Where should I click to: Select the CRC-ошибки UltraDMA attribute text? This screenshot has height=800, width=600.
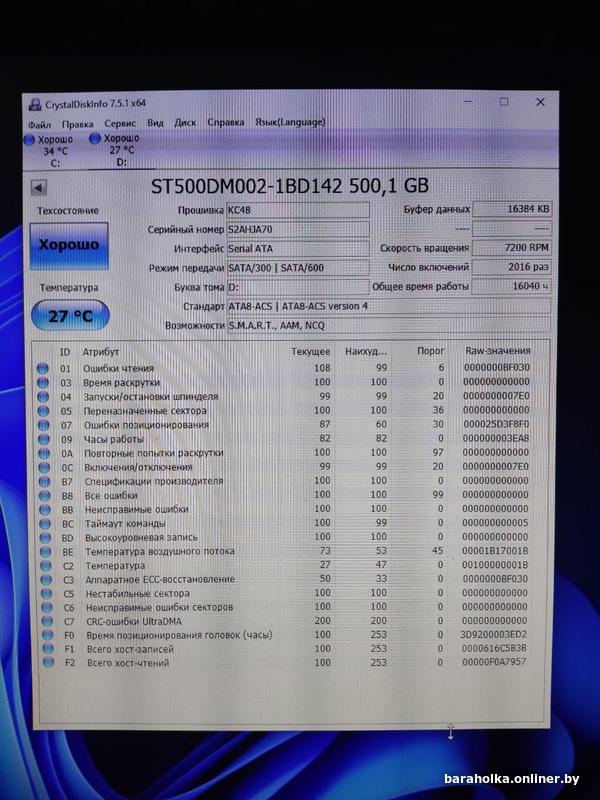(x=134, y=621)
